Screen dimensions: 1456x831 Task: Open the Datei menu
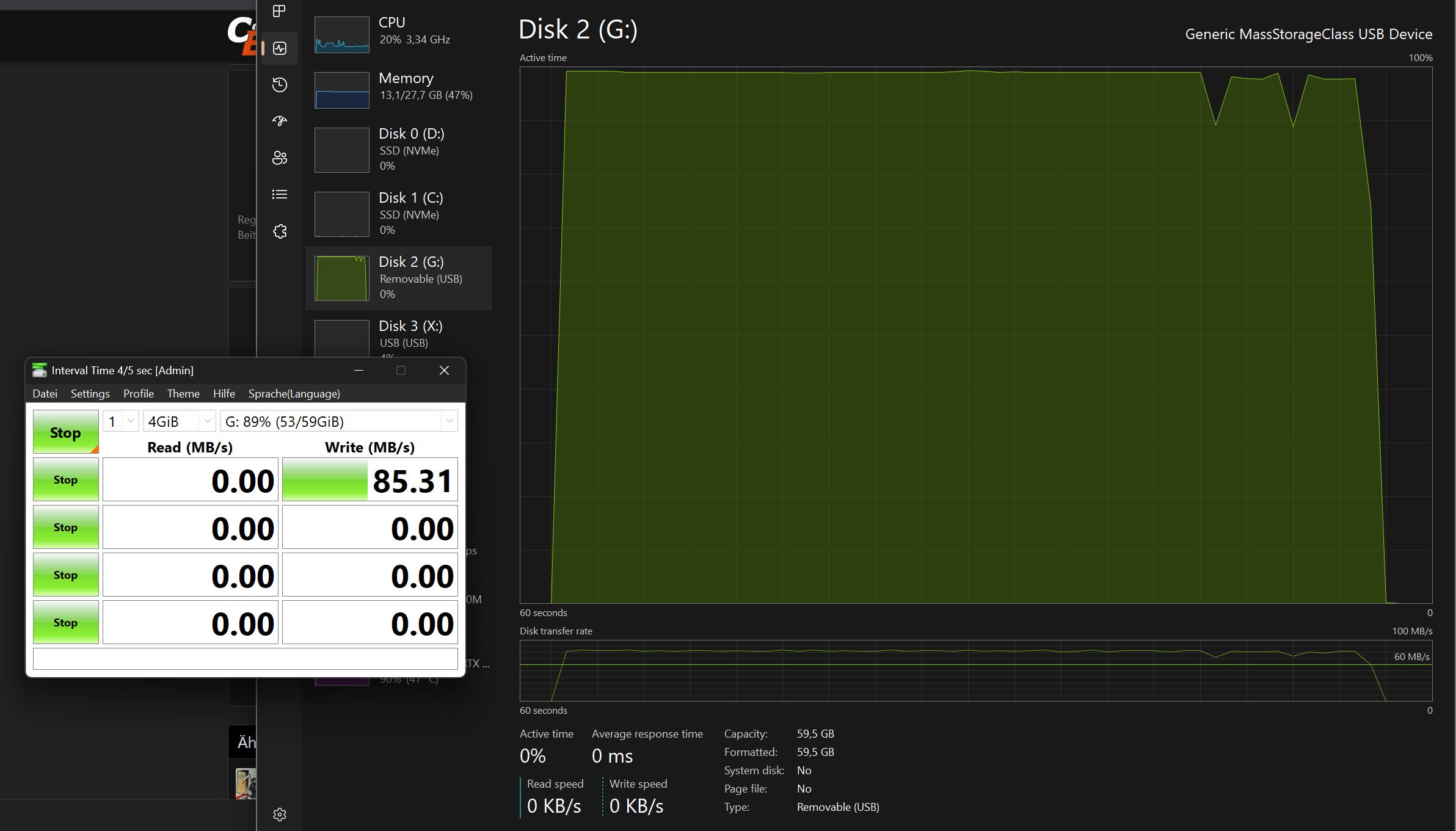[x=45, y=394]
